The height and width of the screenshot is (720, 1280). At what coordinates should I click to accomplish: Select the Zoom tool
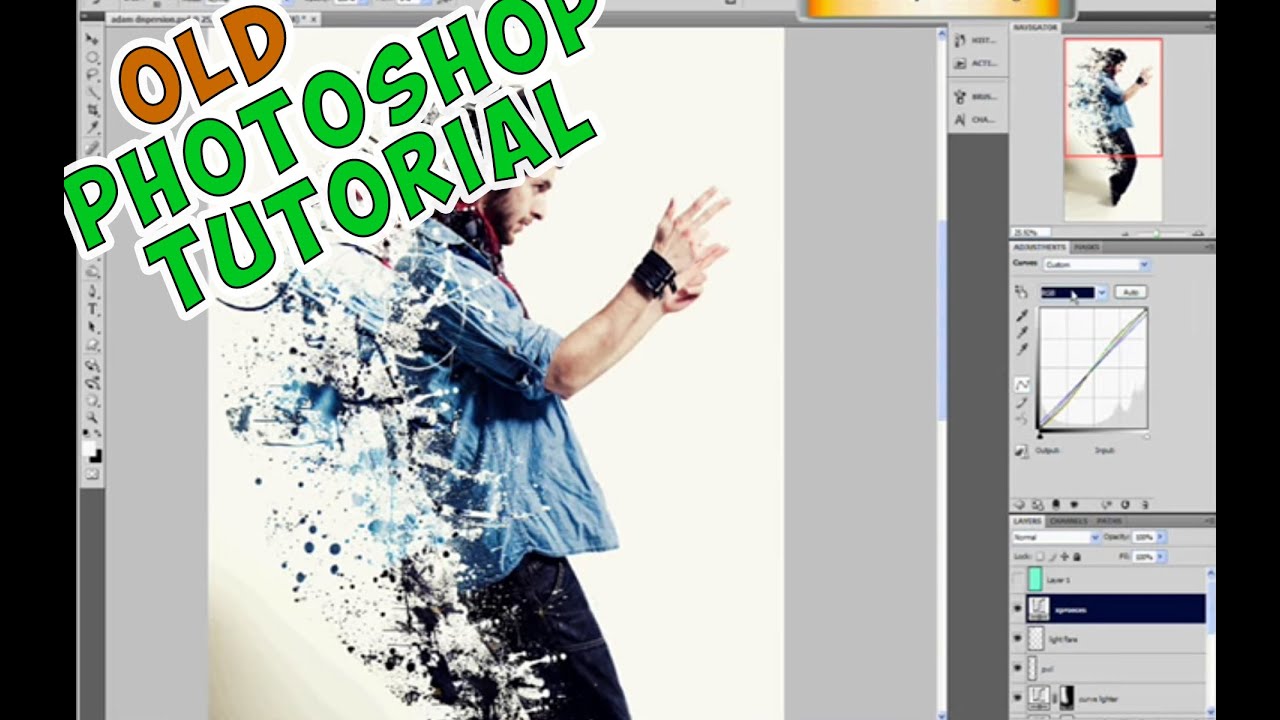point(92,417)
